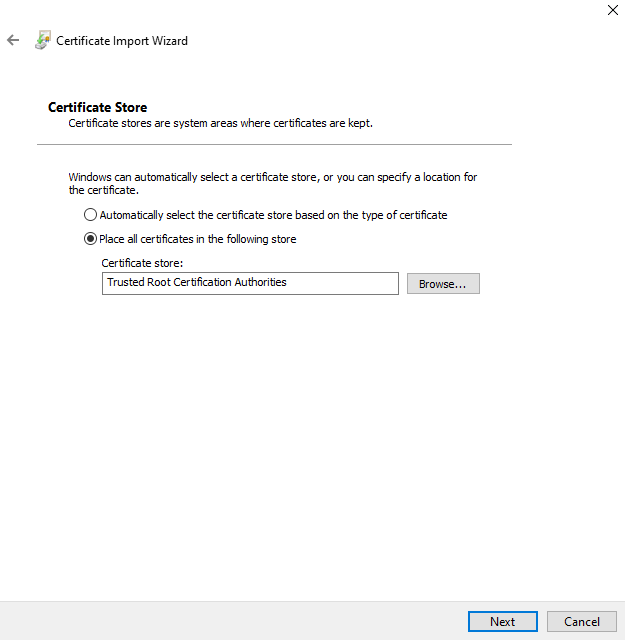
Task: Open the Browse… certificate store dialog
Action: (443, 284)
